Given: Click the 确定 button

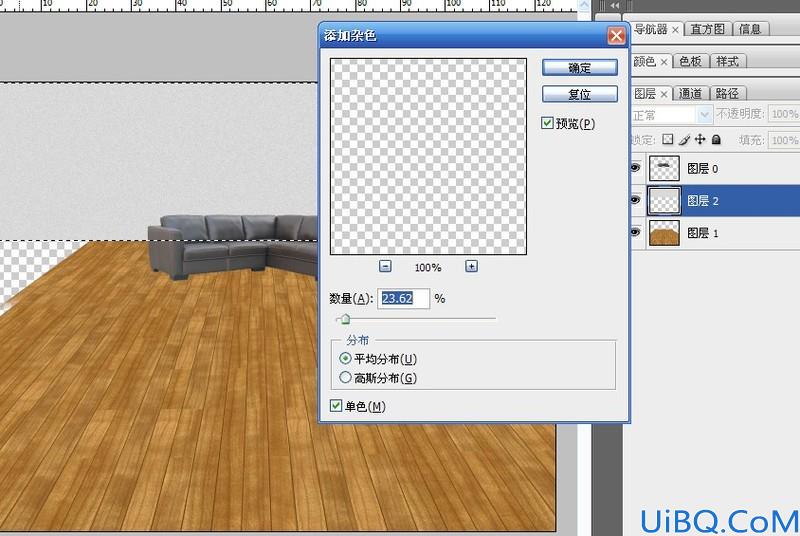Looking at the screenshot, I should 580,67.
